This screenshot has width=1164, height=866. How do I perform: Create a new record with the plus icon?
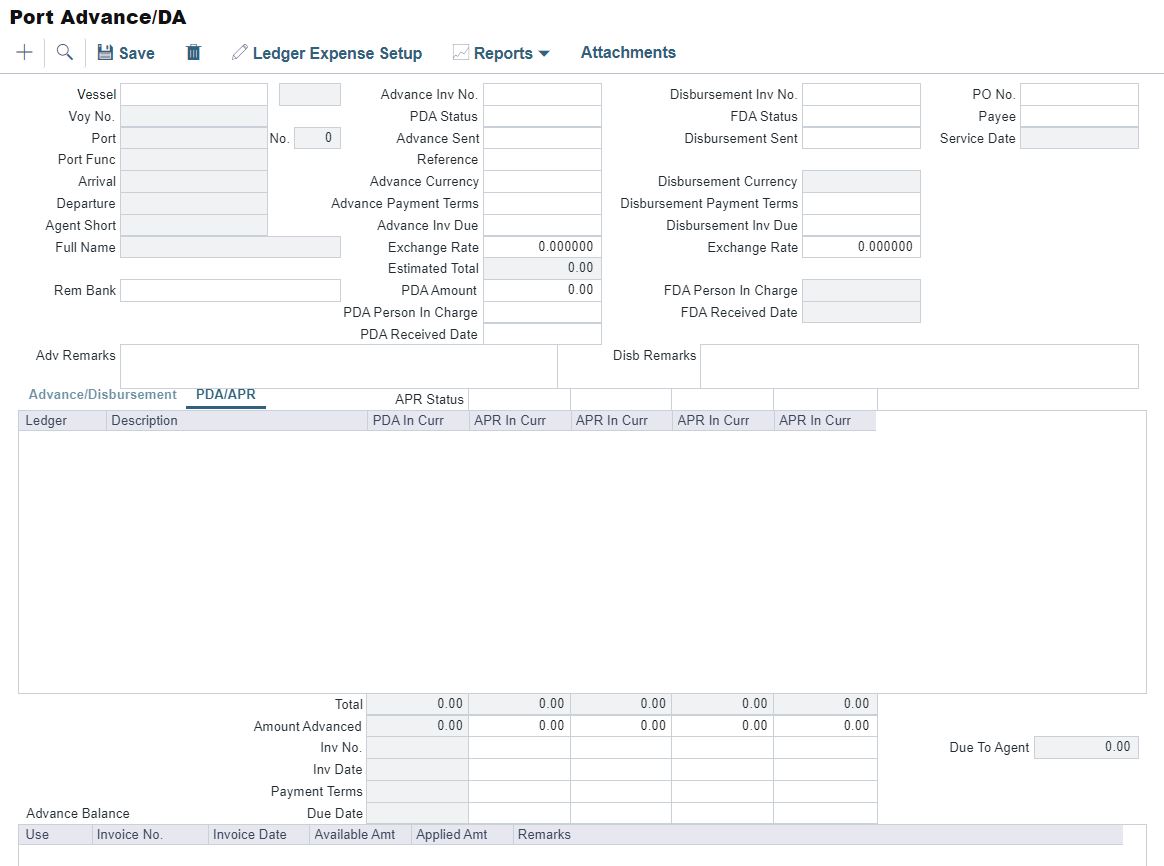coord(23,52)
